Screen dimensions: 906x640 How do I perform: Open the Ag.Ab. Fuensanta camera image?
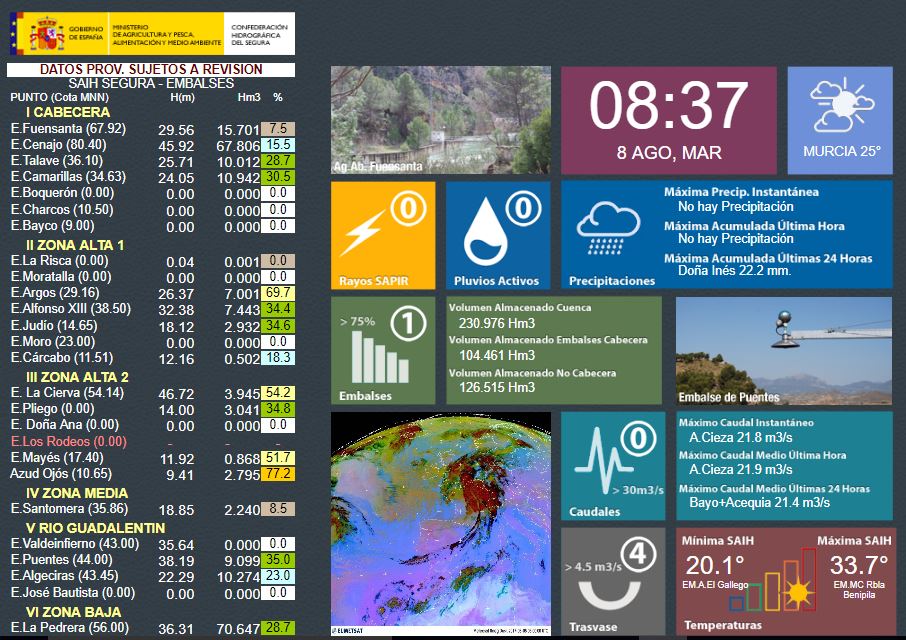pos(441,120)
